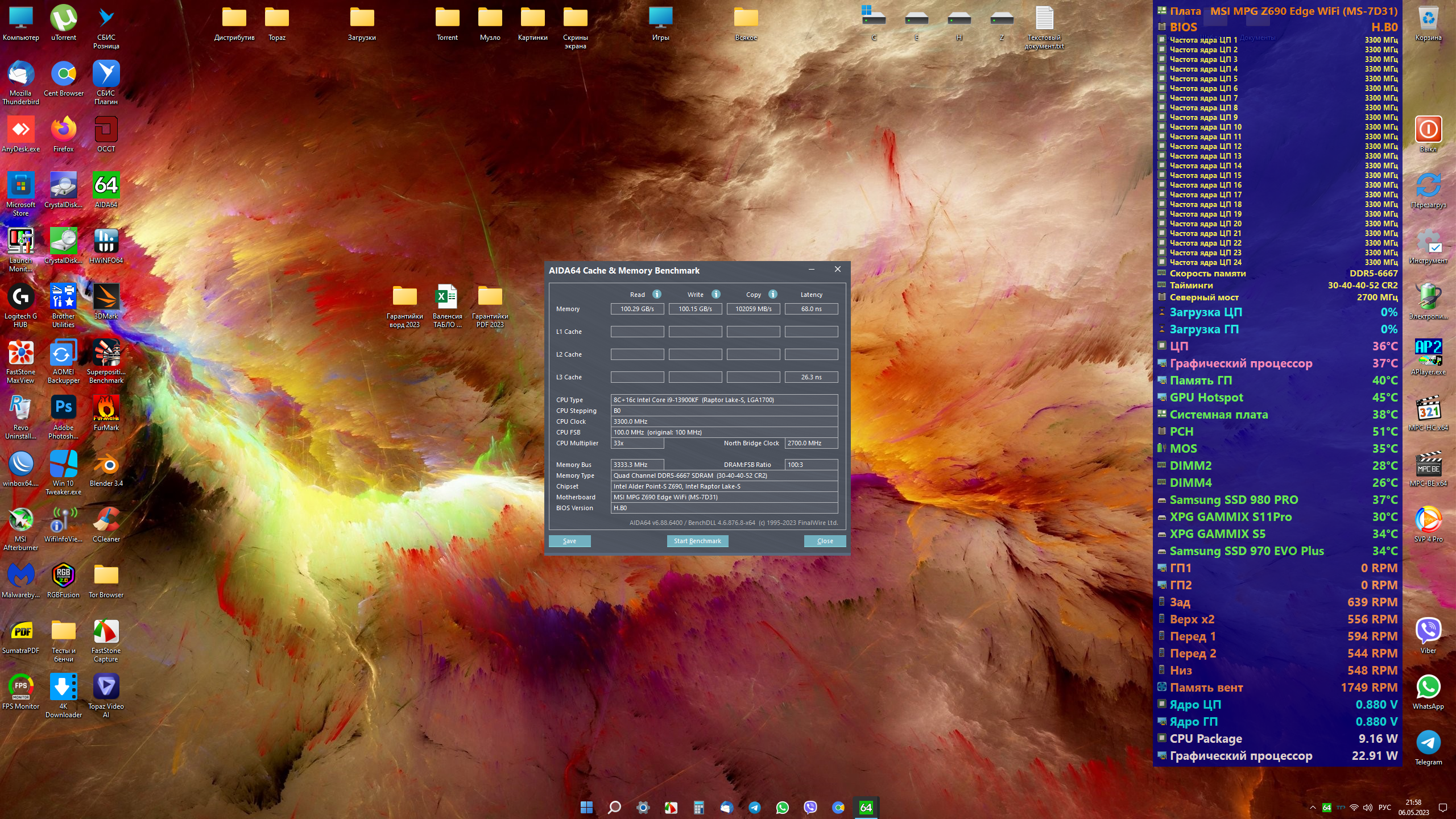
Task: Click the Close button in benchmark window
Action: (825, 541)
